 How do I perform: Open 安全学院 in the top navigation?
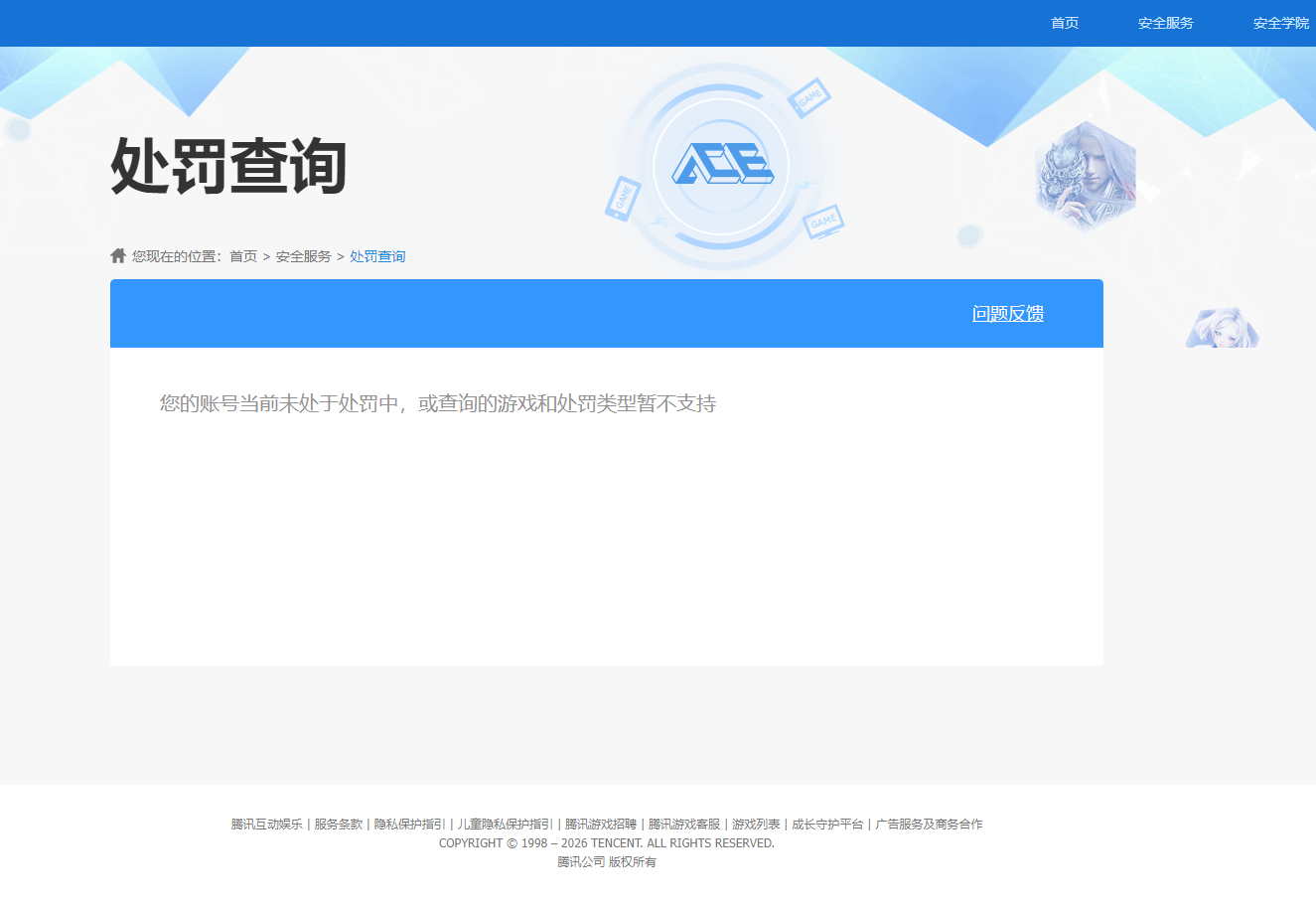pyautogui.click(x=1279, y=22)
